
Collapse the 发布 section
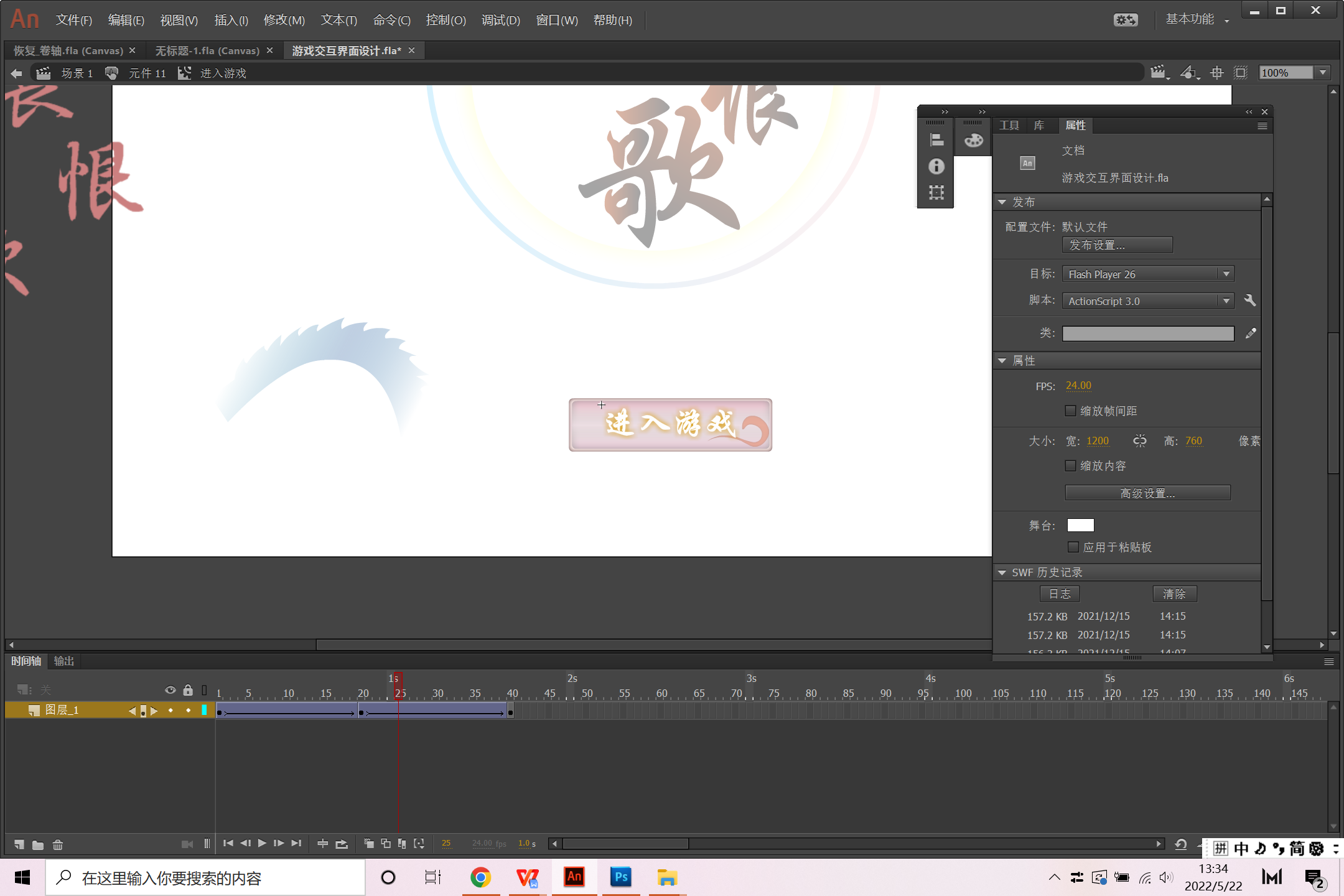point(1002,202)
